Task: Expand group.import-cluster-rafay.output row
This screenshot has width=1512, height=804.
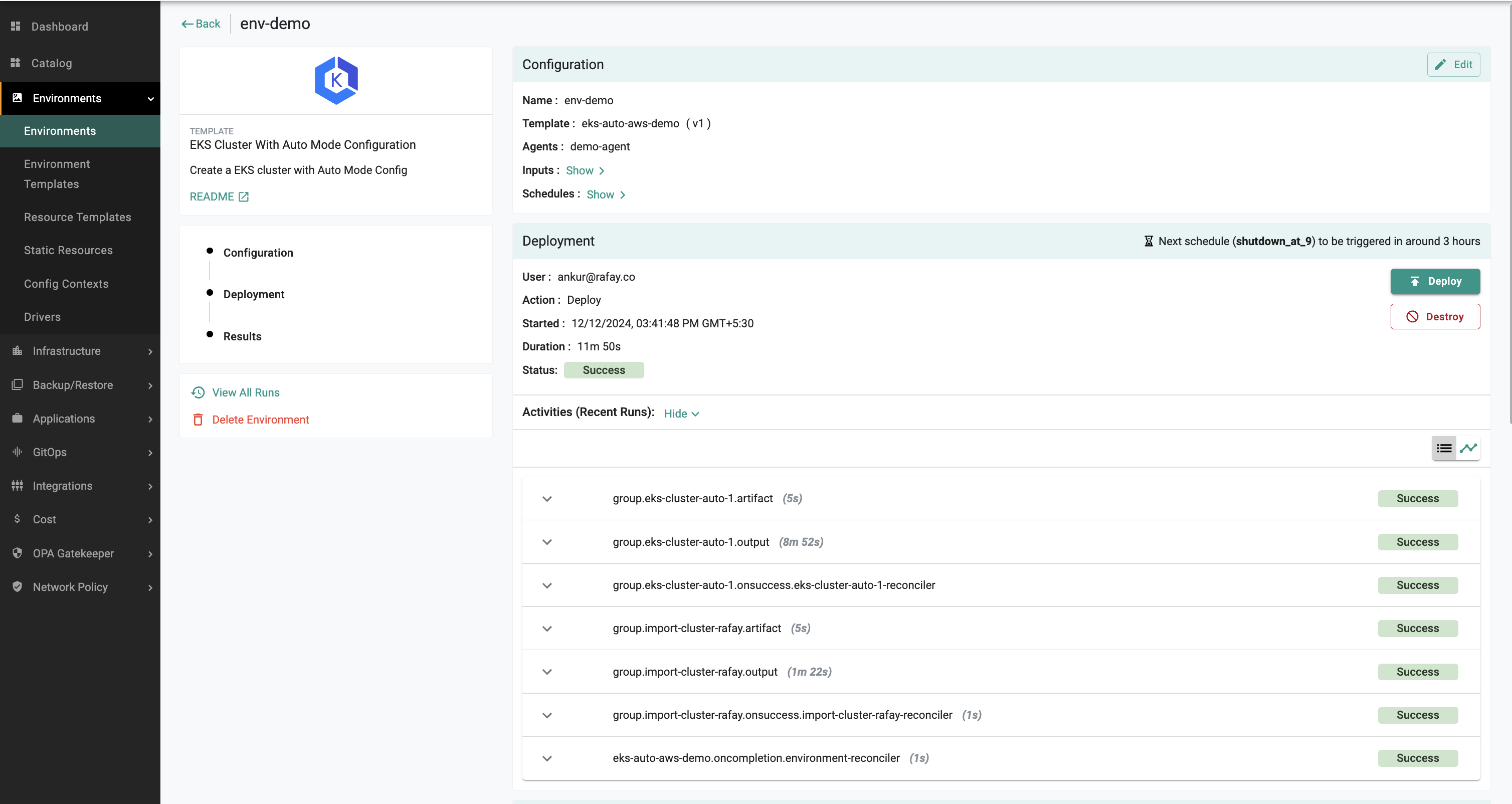Action: tap(547, 672)
